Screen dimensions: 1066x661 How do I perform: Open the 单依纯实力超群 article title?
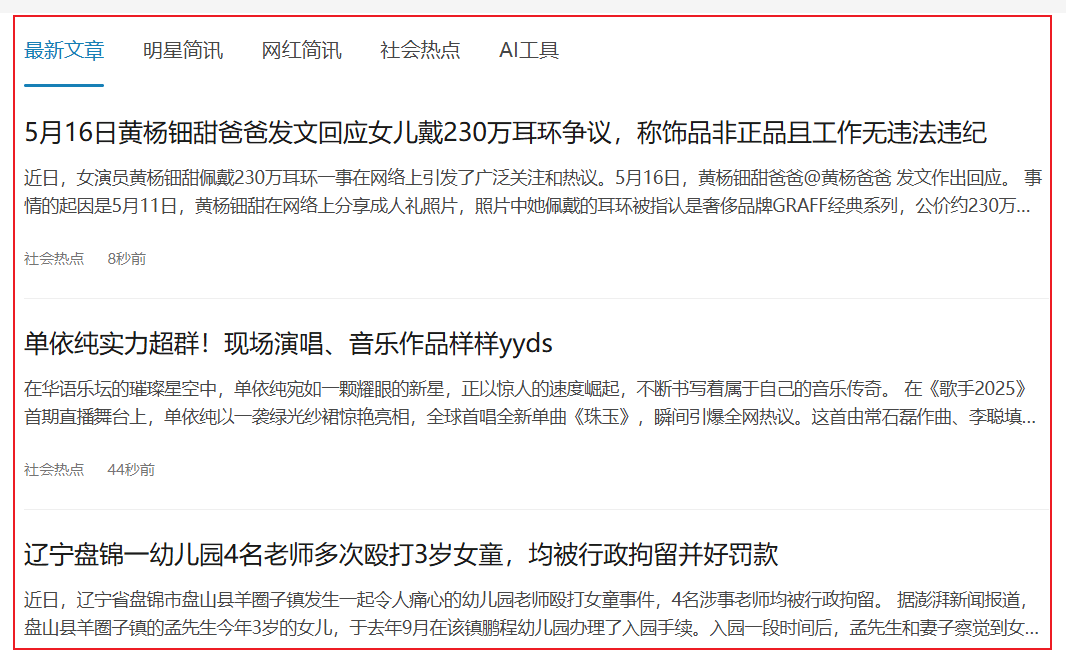point(288,343)
